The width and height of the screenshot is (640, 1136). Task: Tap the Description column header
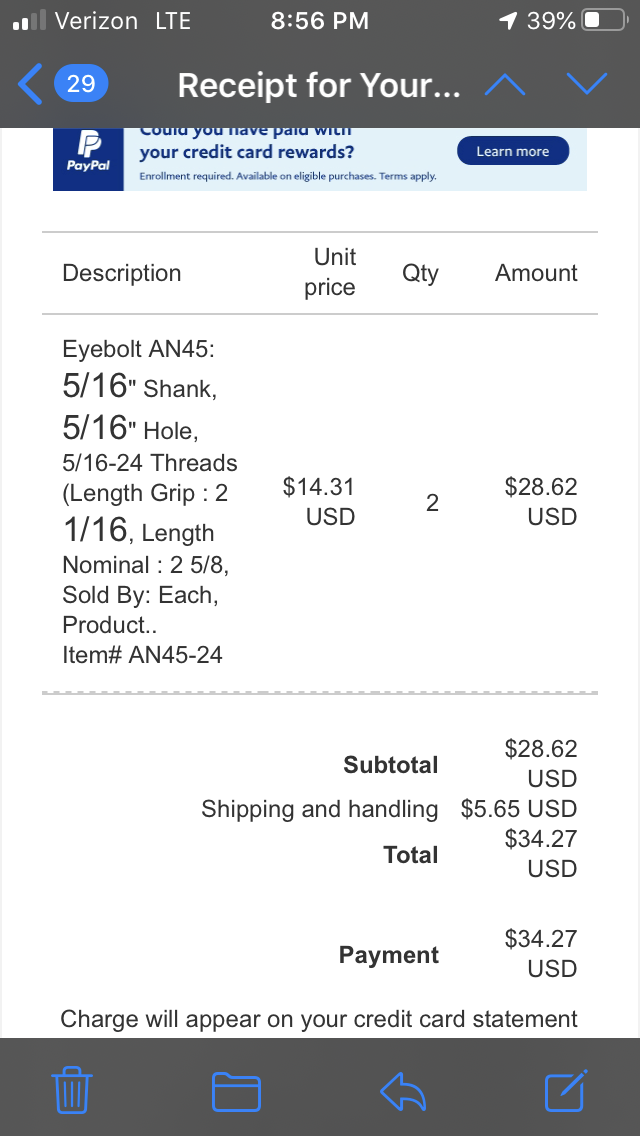click(122, 273)
